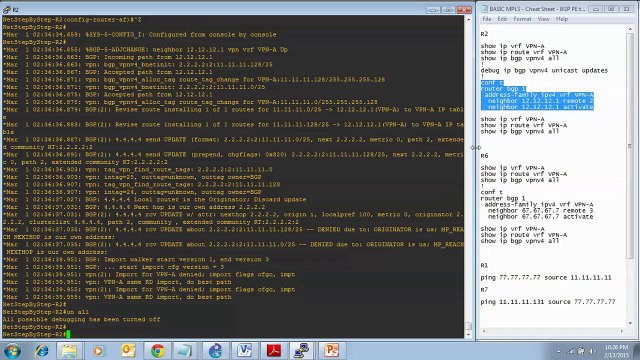Image resolution: width=640 pixels, height=360 pixels.
Task: Click the terminal scrollbar up arrow
Action: (x=469, y=20)
